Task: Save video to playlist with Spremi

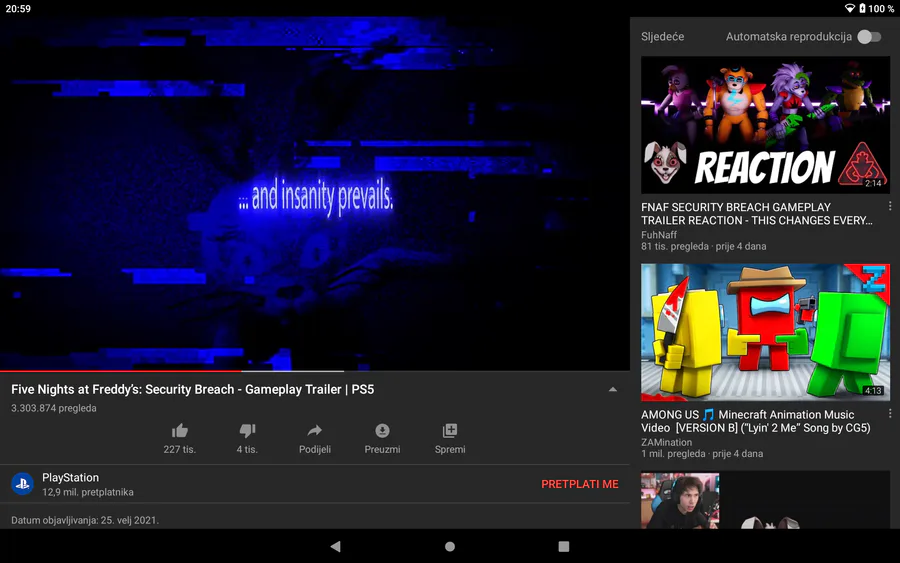Action: coord(450,430)
